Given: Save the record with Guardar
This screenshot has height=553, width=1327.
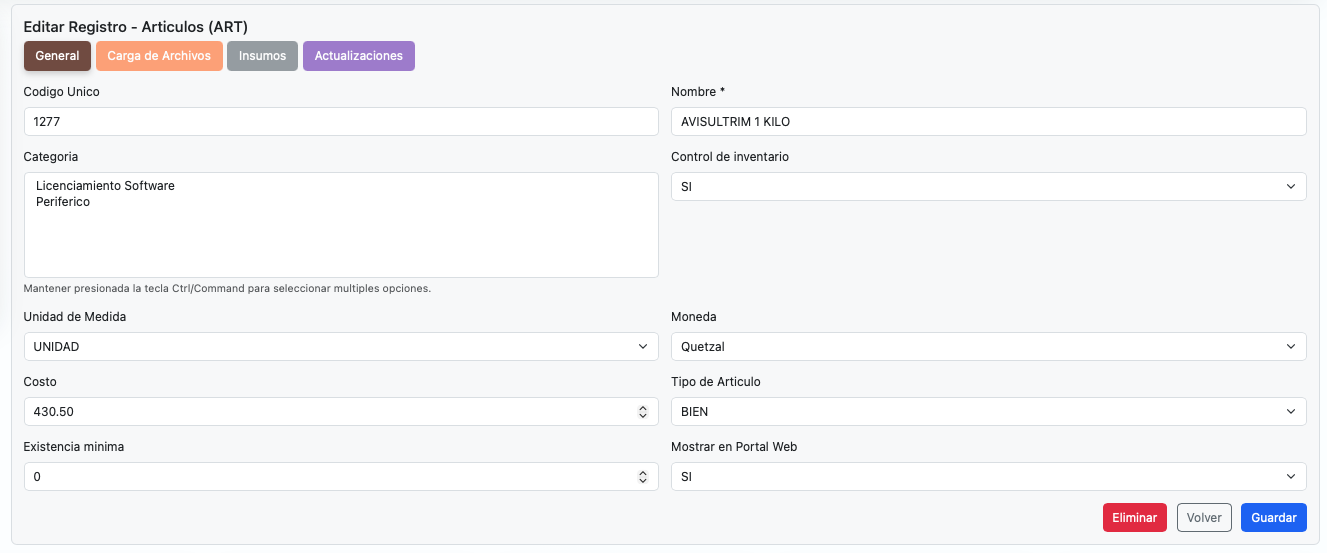Looking at the screenshot, I should (x=1273, y=518).
